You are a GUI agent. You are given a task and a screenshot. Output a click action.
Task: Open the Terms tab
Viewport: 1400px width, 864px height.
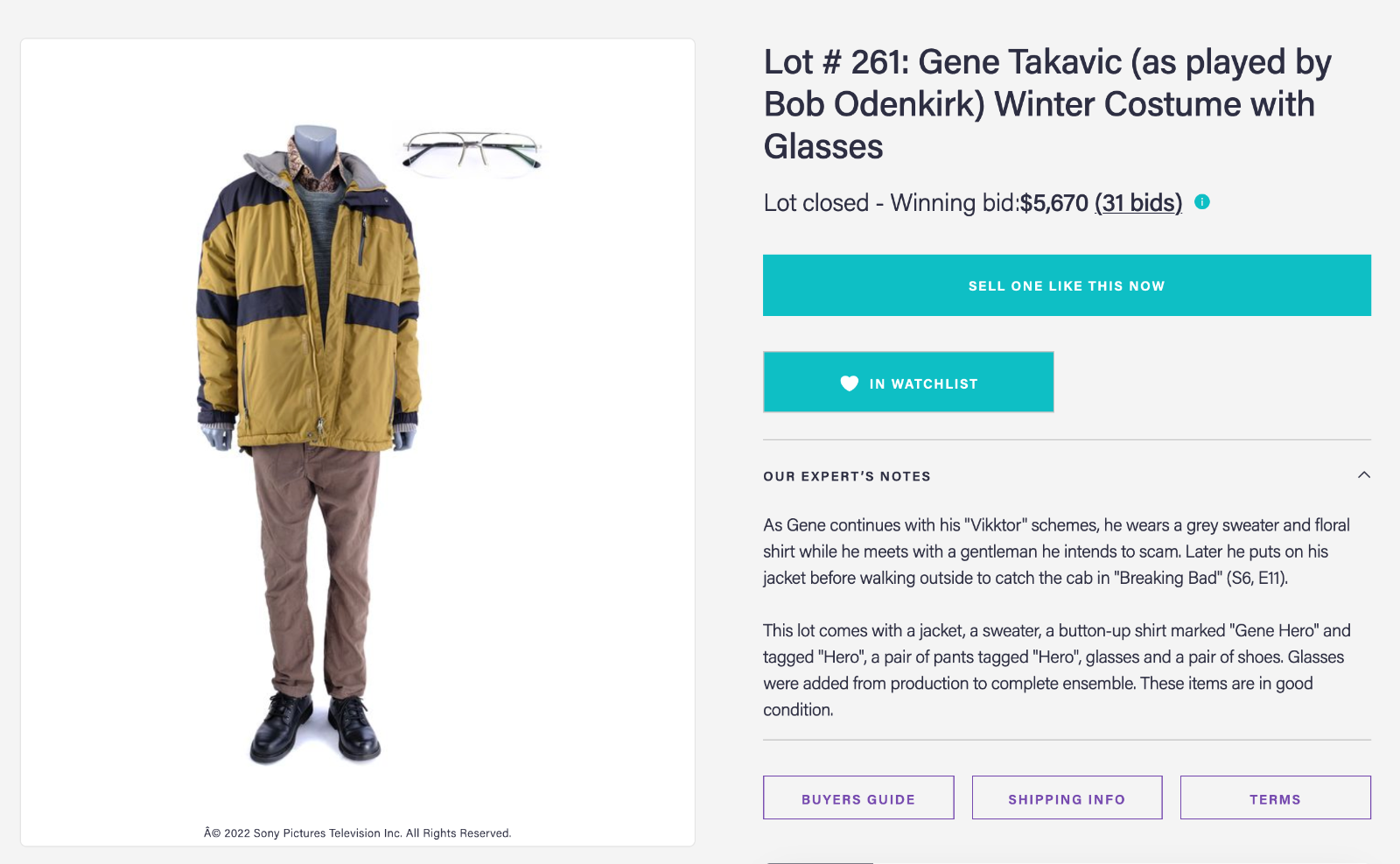1275,798
